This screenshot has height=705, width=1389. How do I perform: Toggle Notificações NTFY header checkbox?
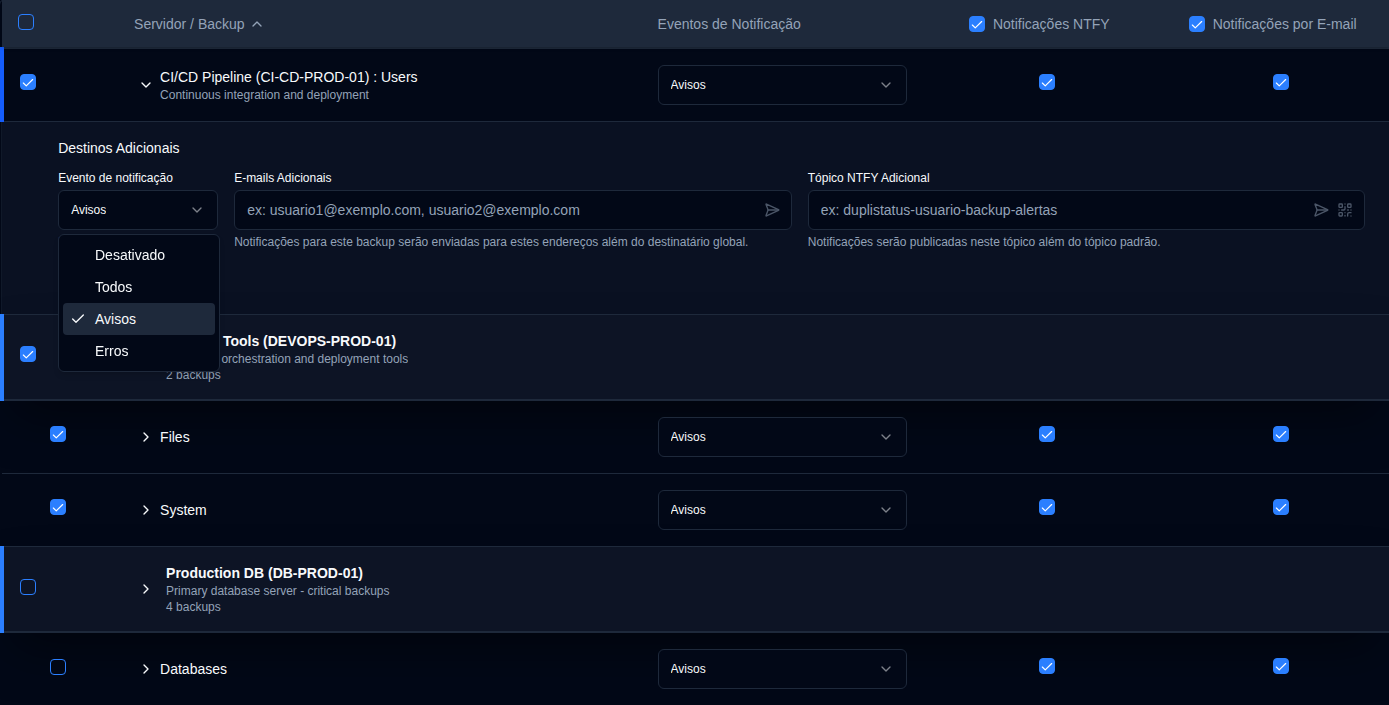pos(977,24)
